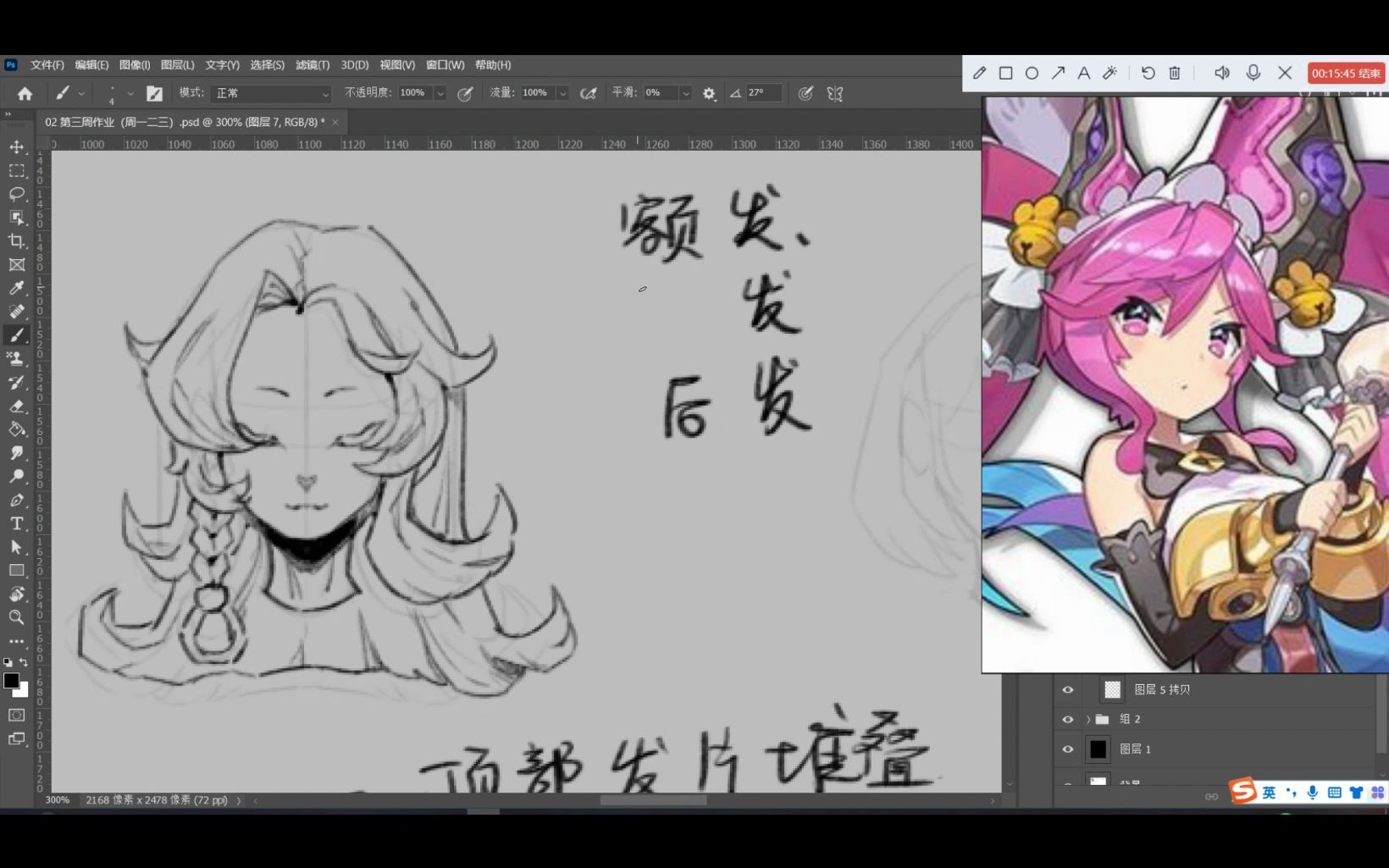This screenshot has height=868, width=1389.
Task: Click the foreground color swatch
Action: coord(11,681)
